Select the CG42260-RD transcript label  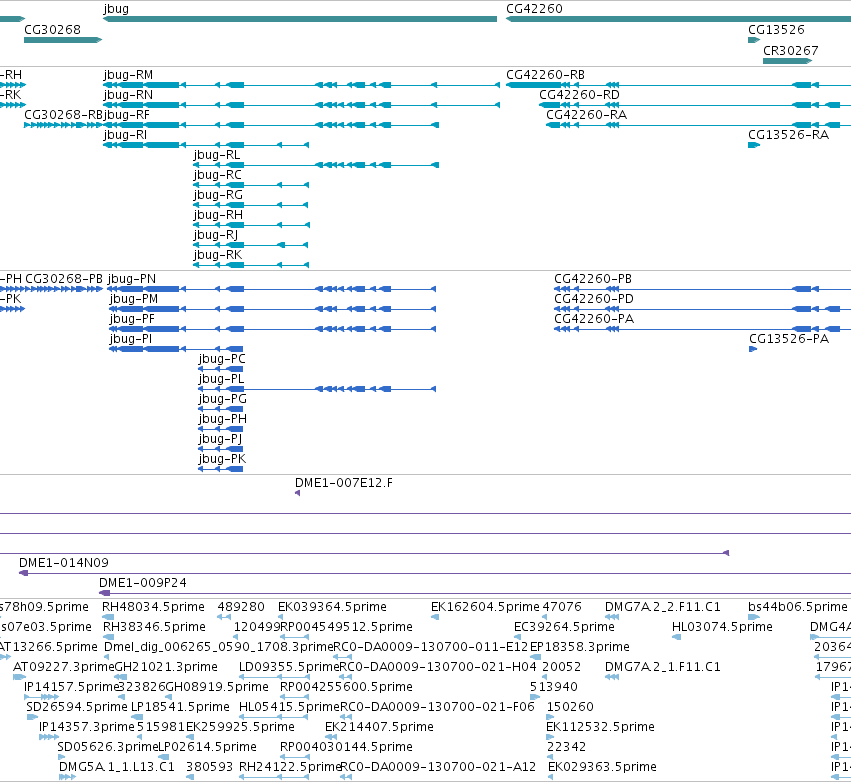[x=579, y=95]
